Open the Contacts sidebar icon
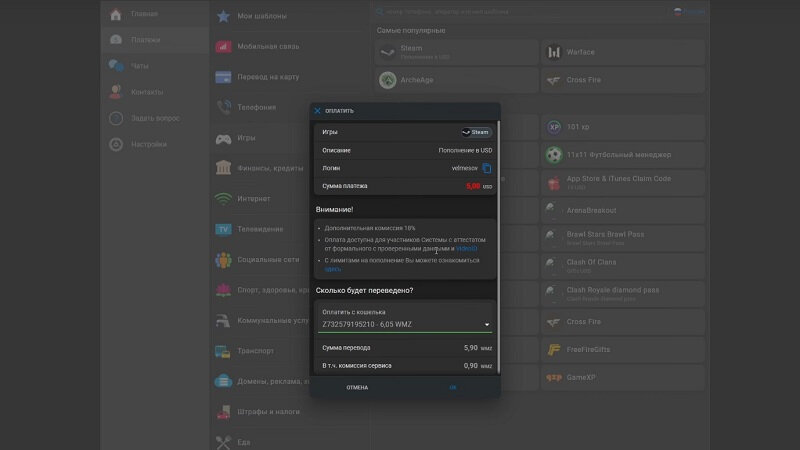The width and height of the screenshot is (800, 450). (116, 92)
